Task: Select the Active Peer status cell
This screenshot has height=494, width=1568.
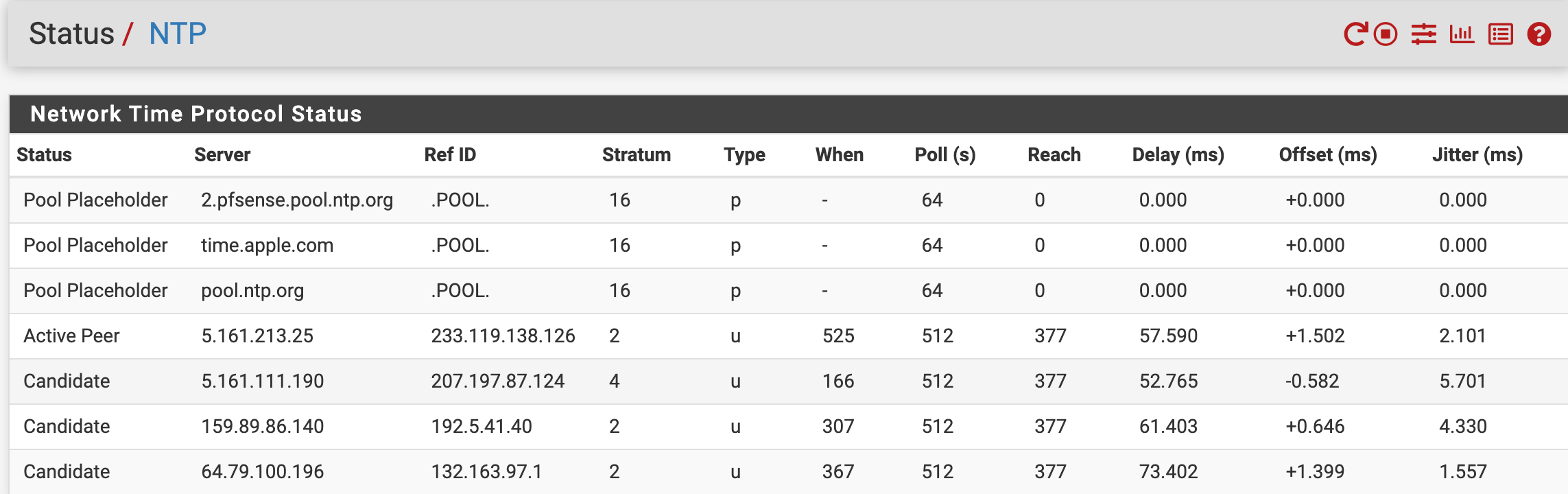Action: (x=71, y=336)
